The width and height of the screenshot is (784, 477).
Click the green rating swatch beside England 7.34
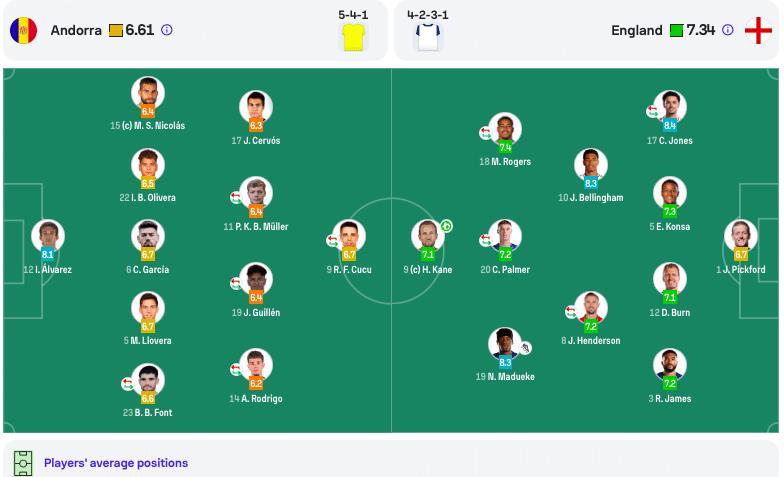(x=676, y=30)
